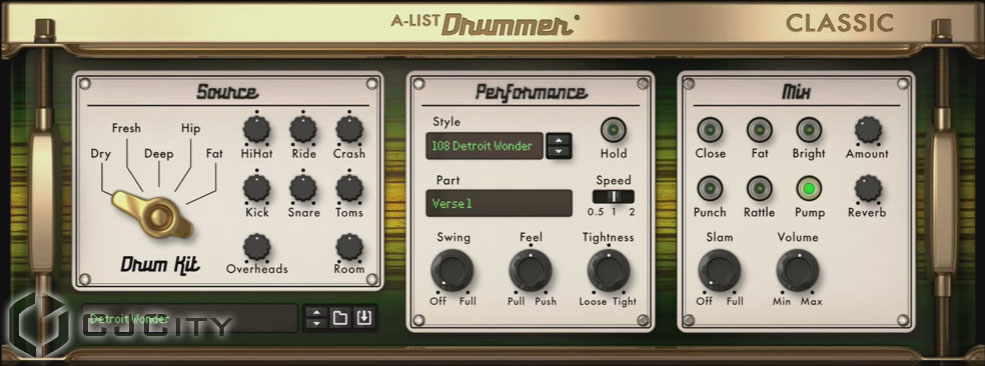Open the Part selector showing Verse 1
Image resolution: width=985 pixels, height=366 pixels.
click(499, 203)
